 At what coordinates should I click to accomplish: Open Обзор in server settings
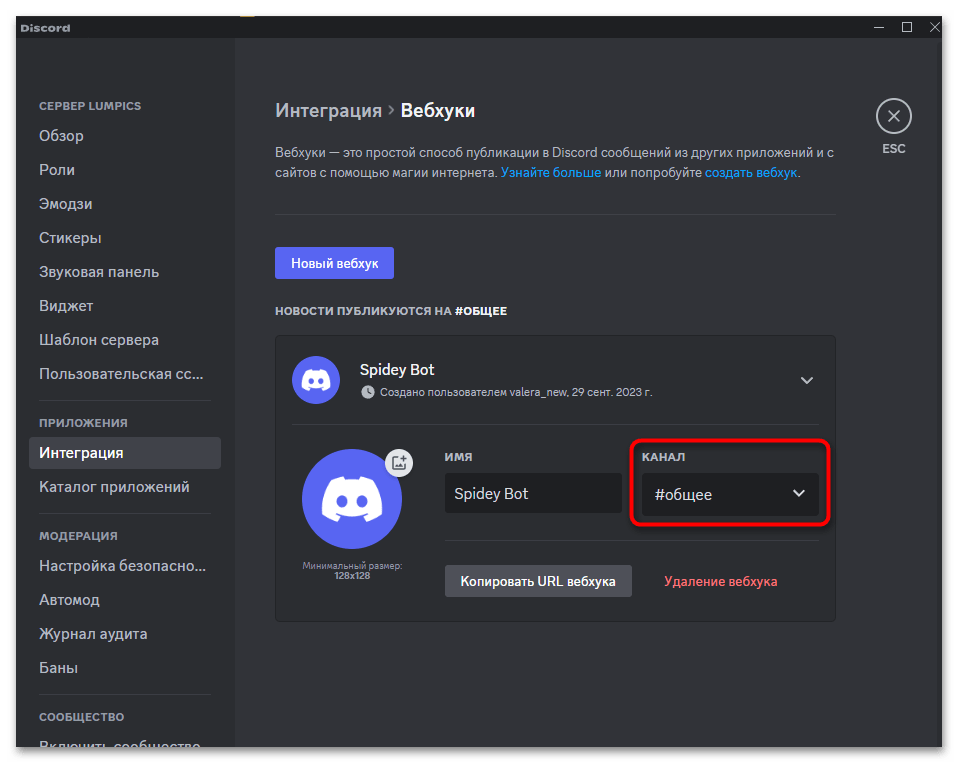(125, 136)
